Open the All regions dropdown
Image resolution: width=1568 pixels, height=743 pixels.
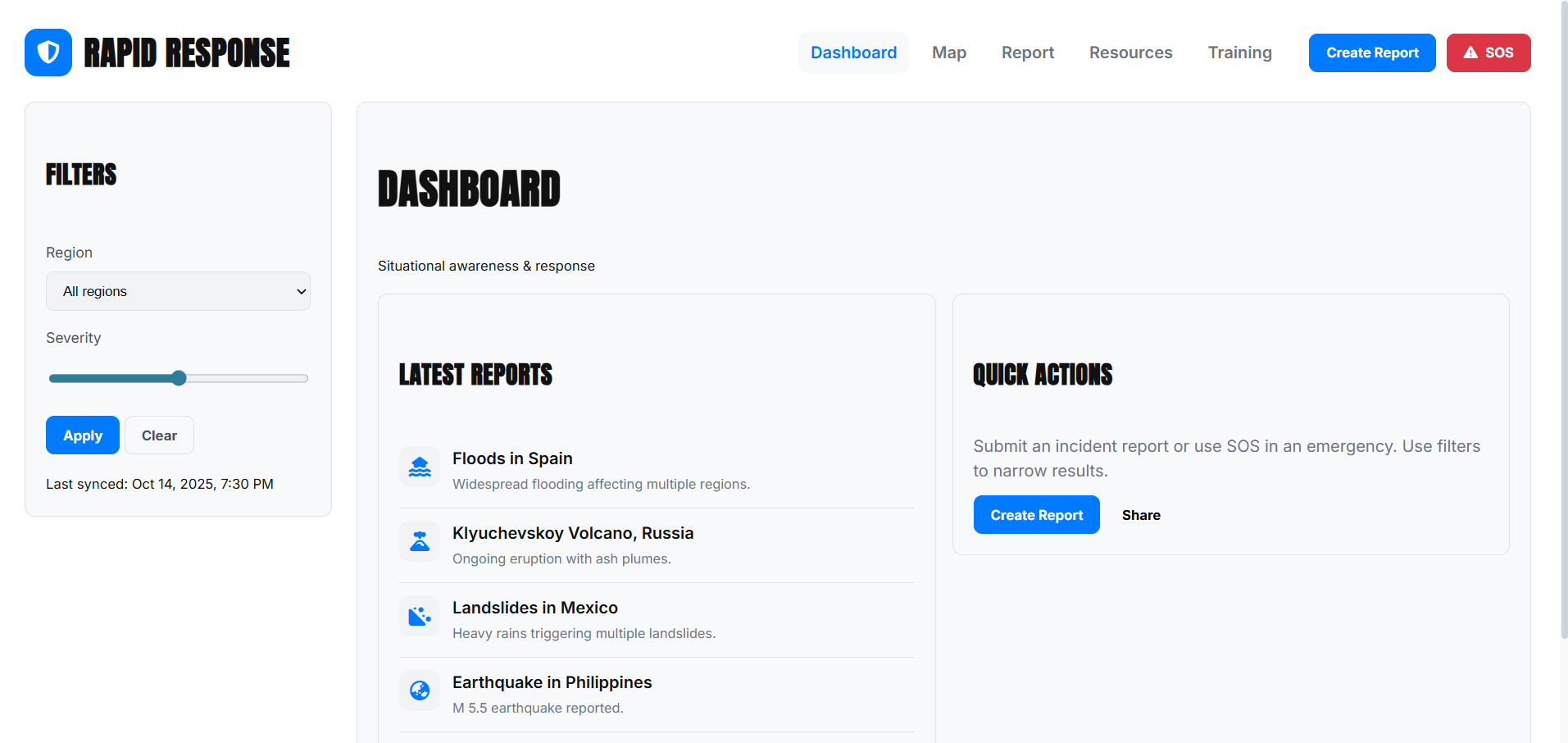[x=178, y=291]
